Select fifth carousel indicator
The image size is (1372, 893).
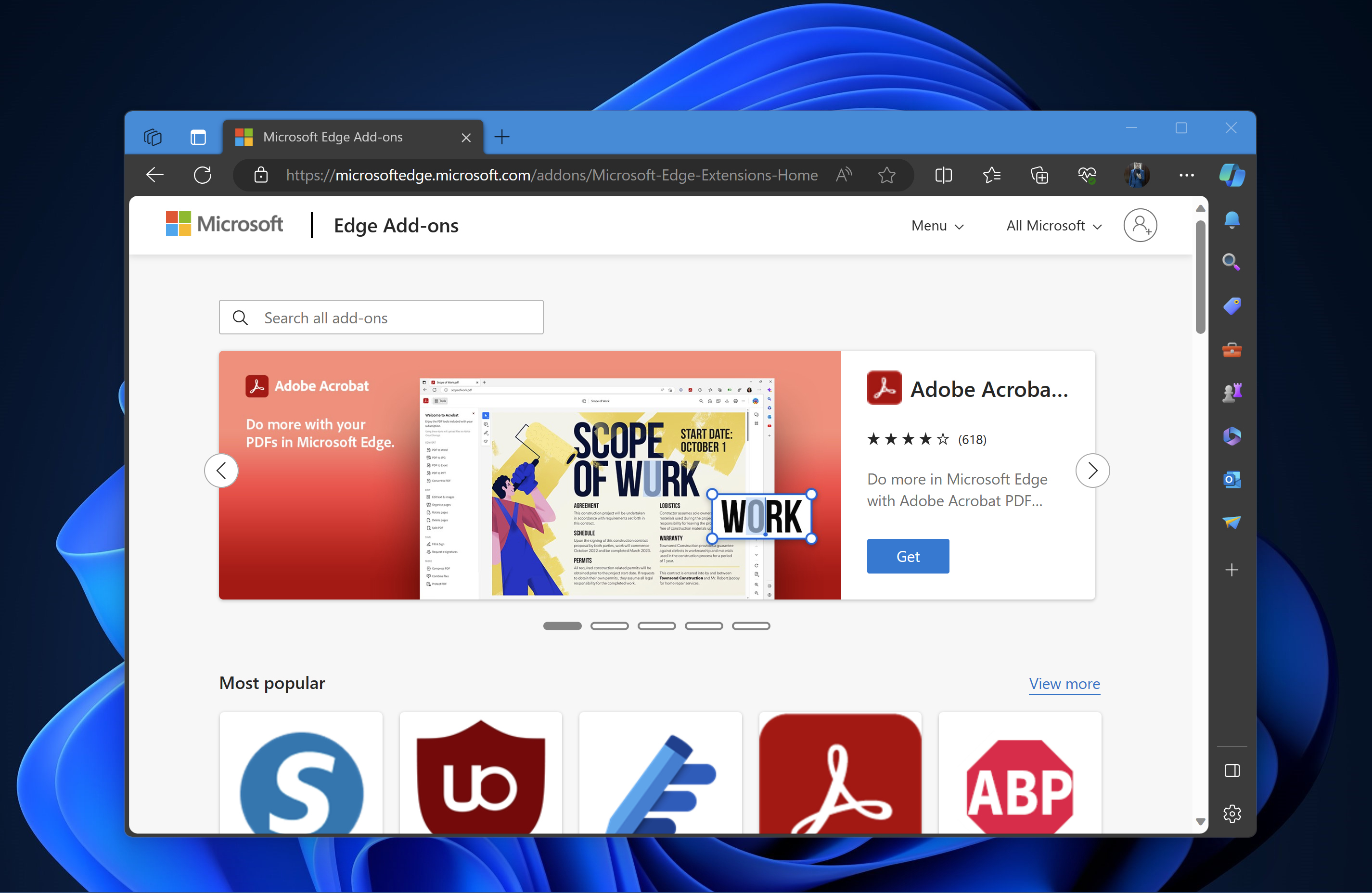point(751,625)
